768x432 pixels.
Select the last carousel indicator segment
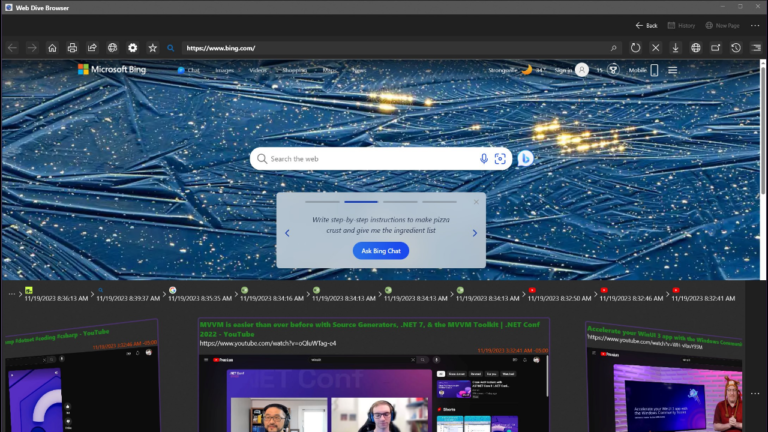tap(439, 202)
